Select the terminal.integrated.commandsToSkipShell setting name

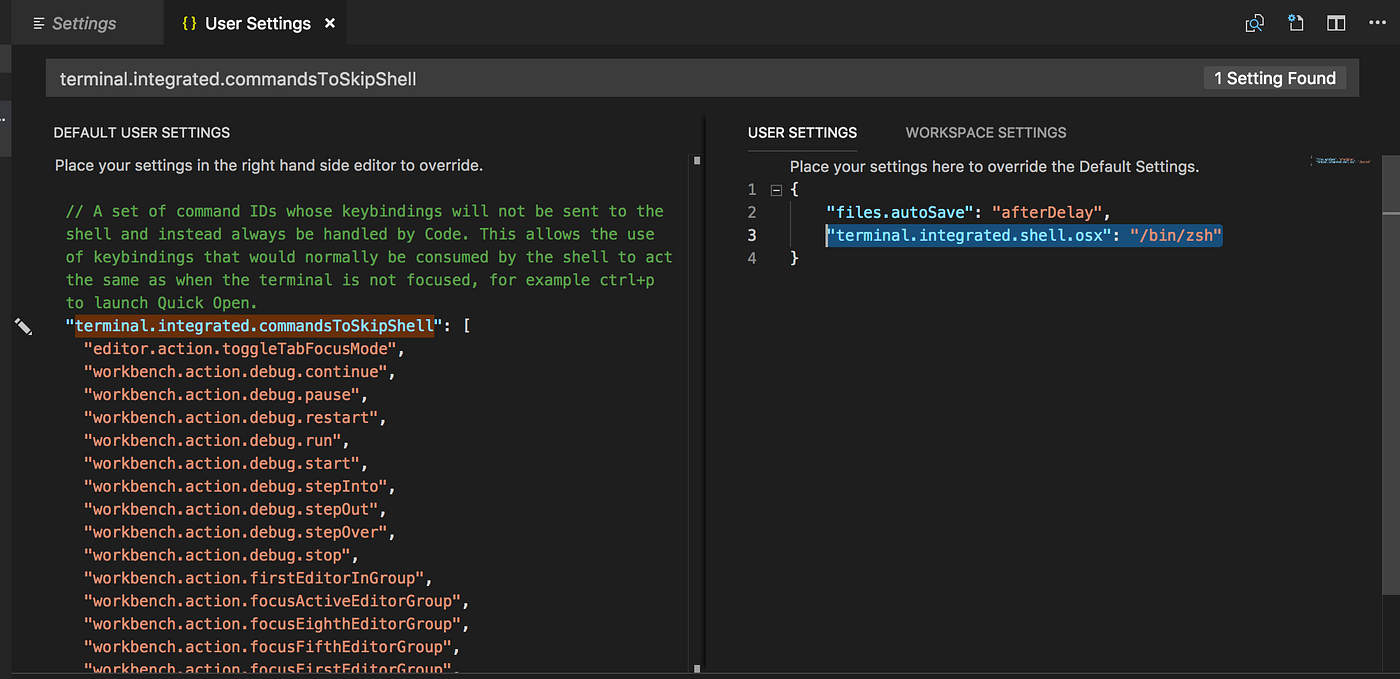click(x=255, y=325)
